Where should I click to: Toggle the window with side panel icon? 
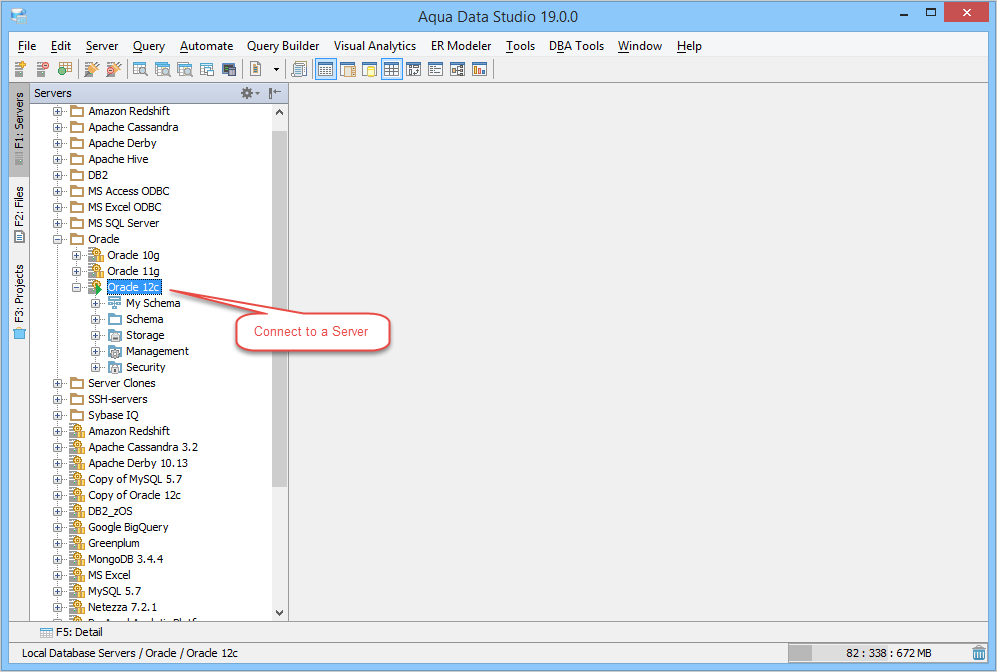(348, 69)
